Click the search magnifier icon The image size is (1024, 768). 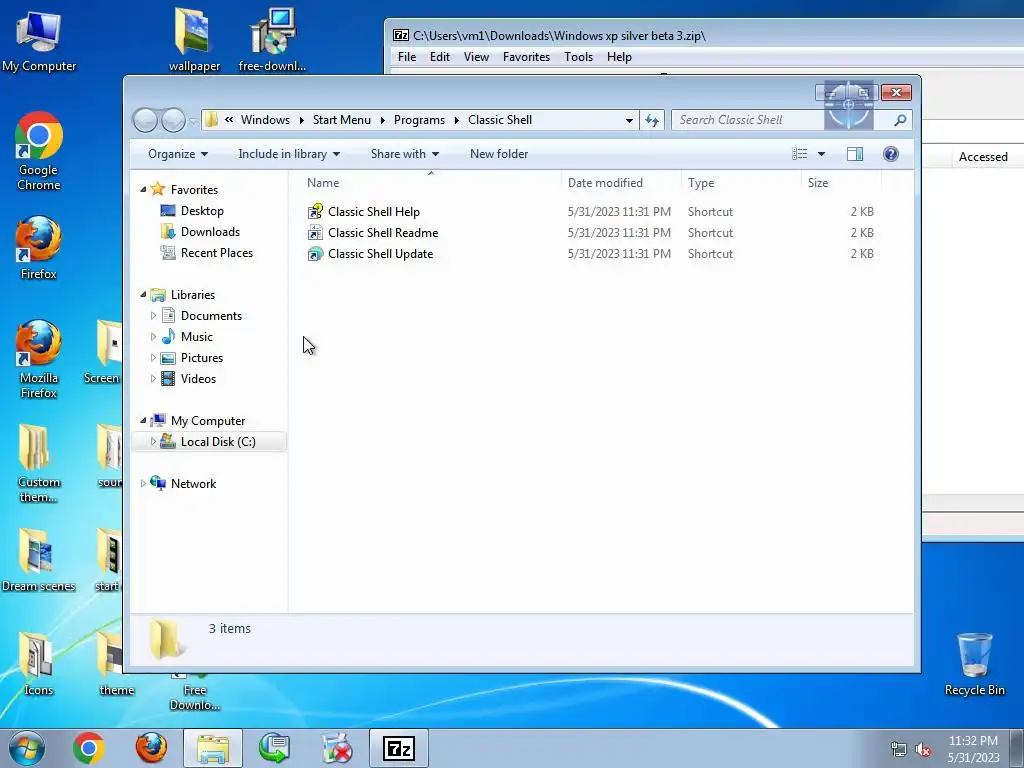[x=900, y=120]
